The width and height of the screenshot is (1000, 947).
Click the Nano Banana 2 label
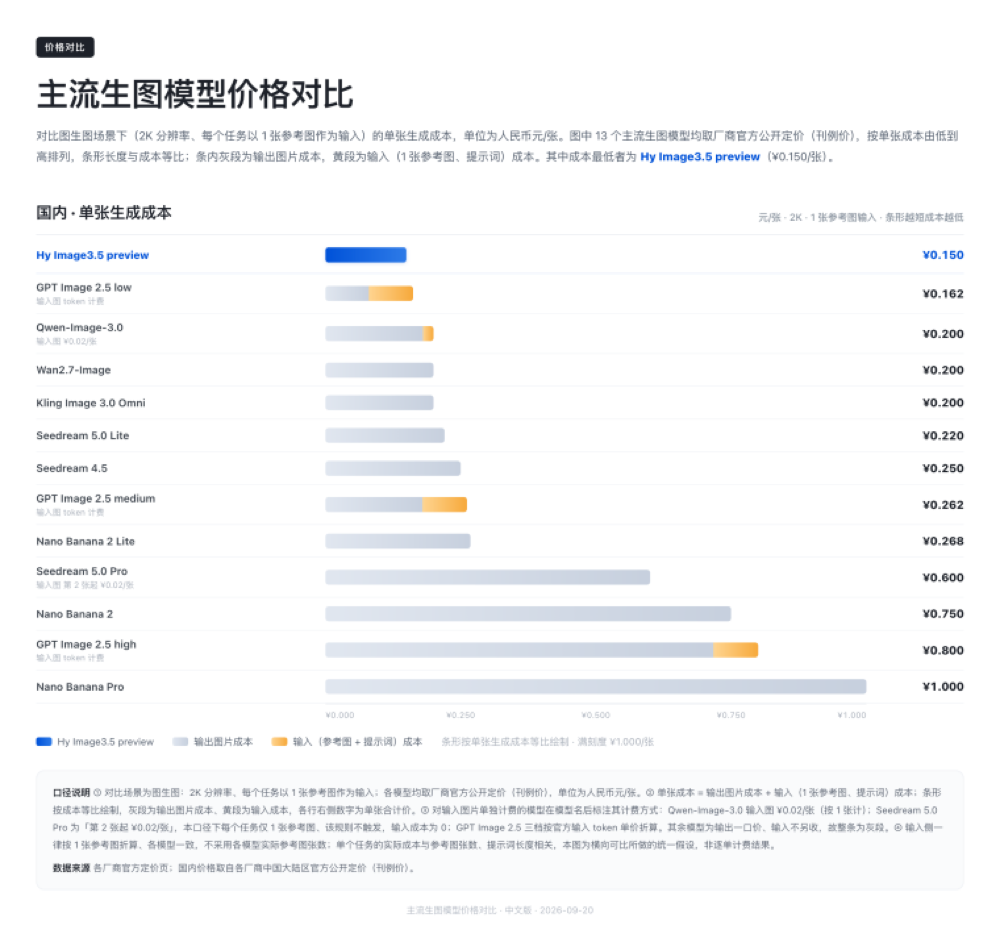coord(75,614)
